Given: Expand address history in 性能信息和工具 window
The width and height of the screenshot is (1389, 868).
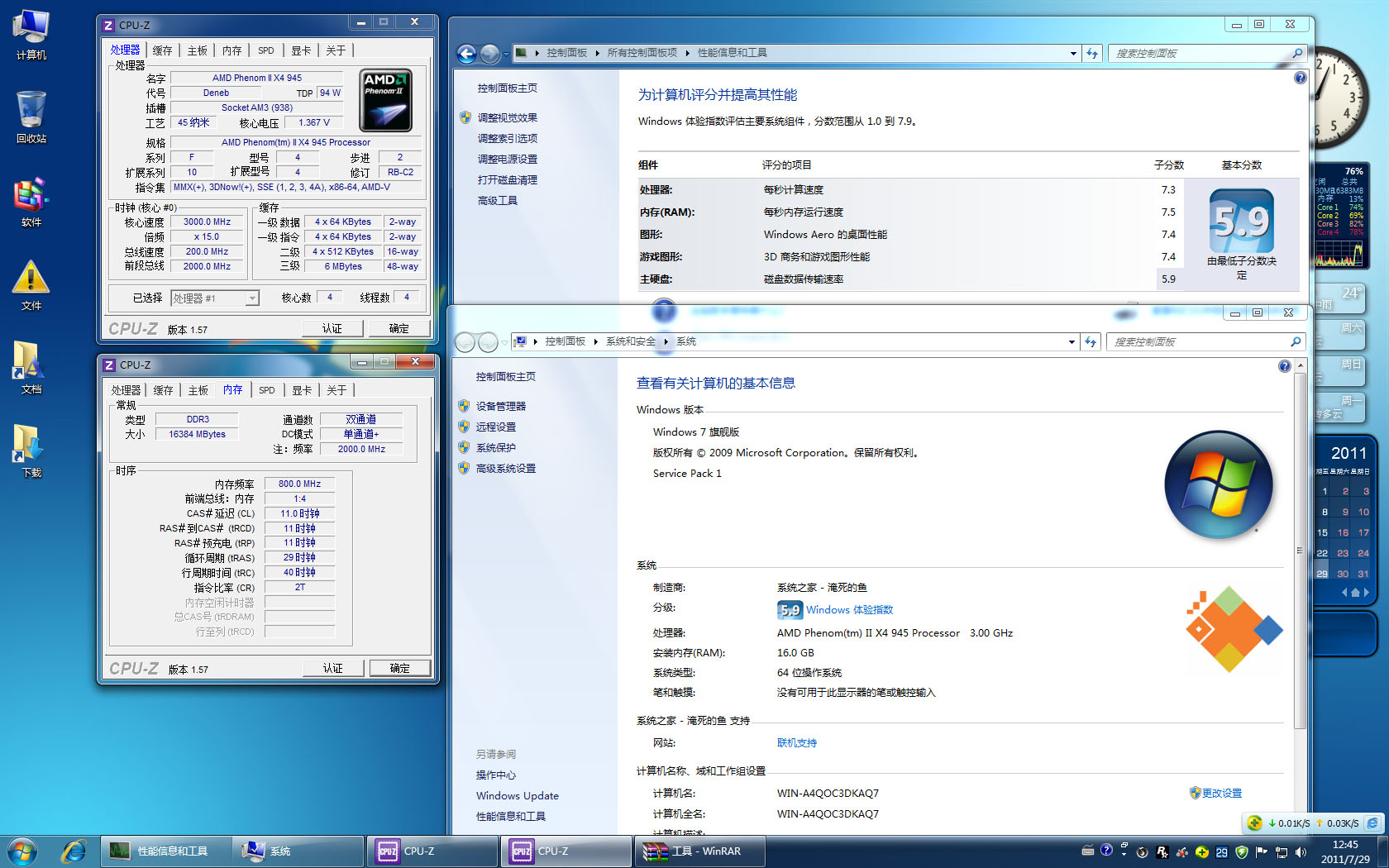Looking at the screenshot, I should coord(1073,53).
